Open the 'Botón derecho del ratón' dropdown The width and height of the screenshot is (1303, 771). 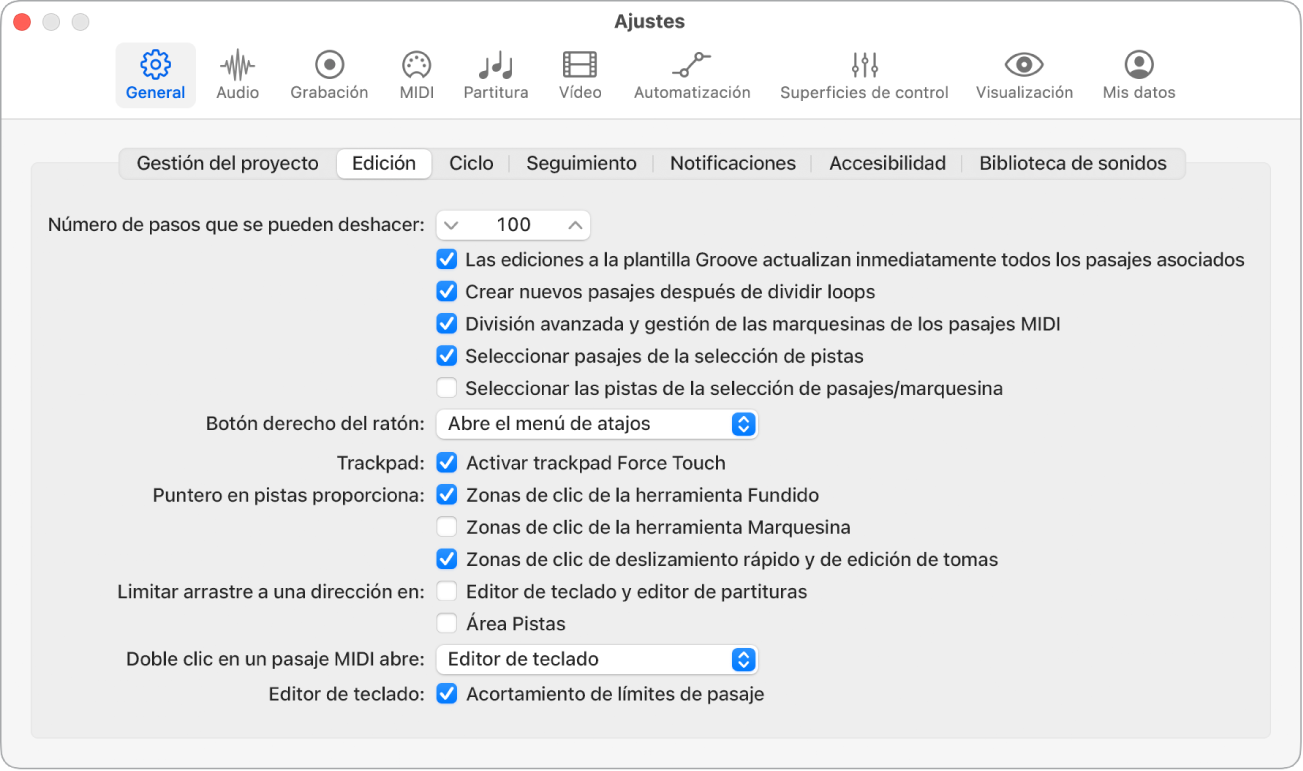click(x=596, y=424)
